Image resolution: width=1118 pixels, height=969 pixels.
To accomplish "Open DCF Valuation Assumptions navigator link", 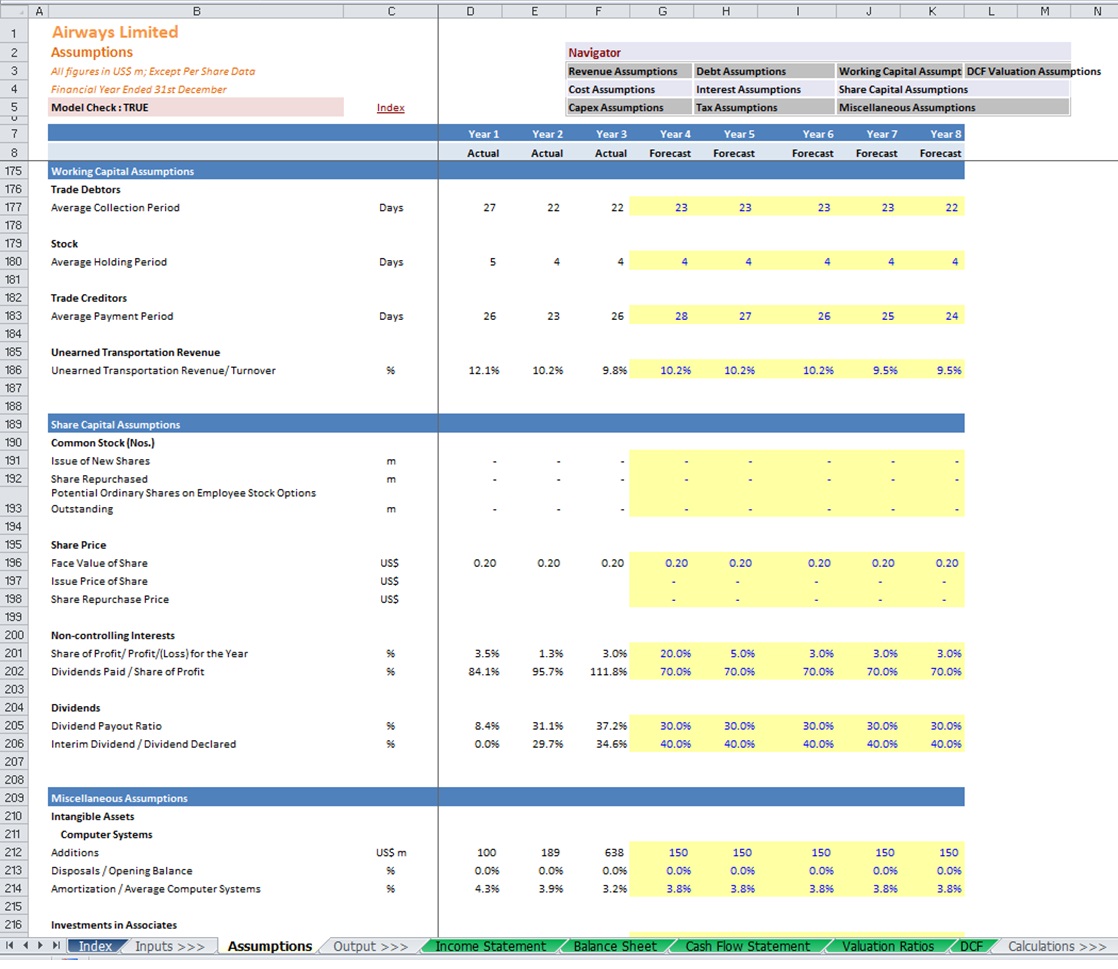I will coord(1034,72).
